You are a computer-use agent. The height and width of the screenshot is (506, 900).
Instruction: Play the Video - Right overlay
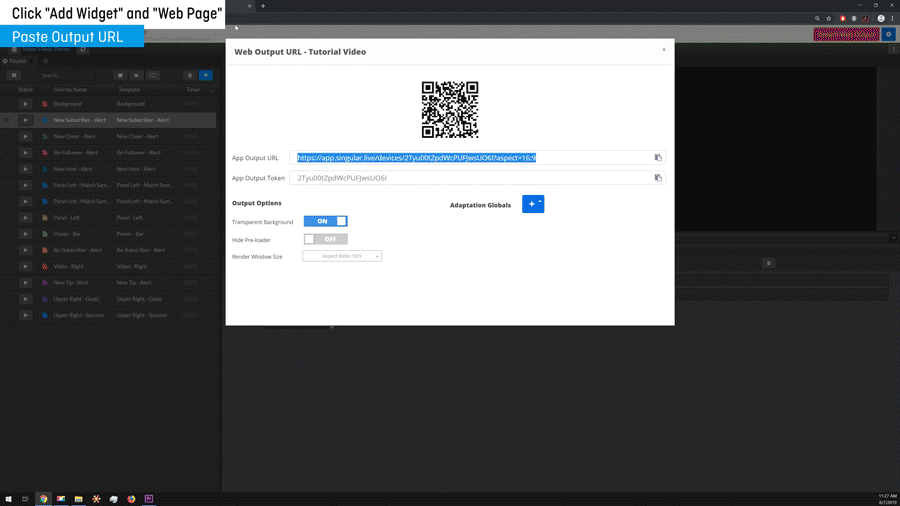(x=25, y=266)
